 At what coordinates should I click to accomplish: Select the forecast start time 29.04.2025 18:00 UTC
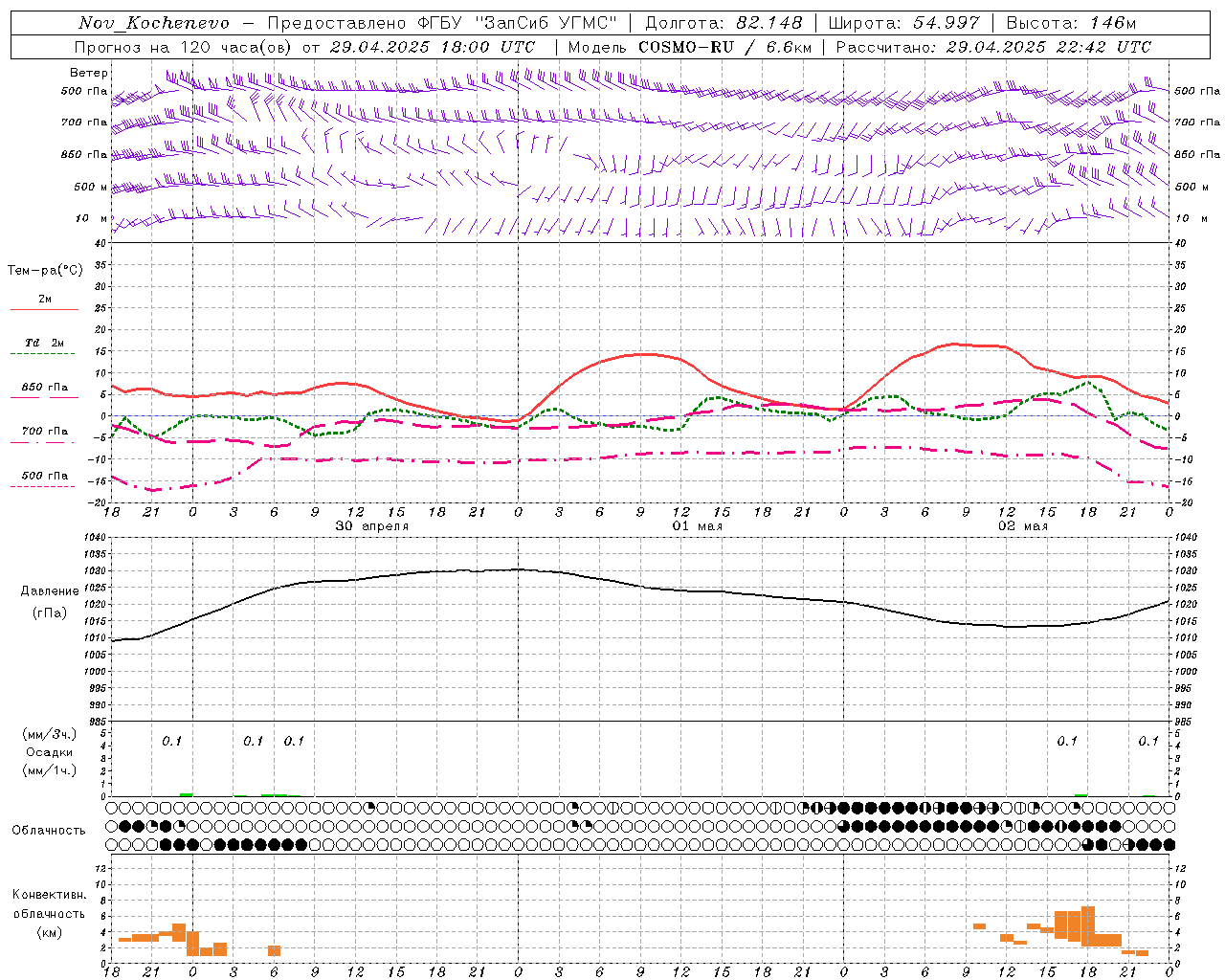point(432,47)
